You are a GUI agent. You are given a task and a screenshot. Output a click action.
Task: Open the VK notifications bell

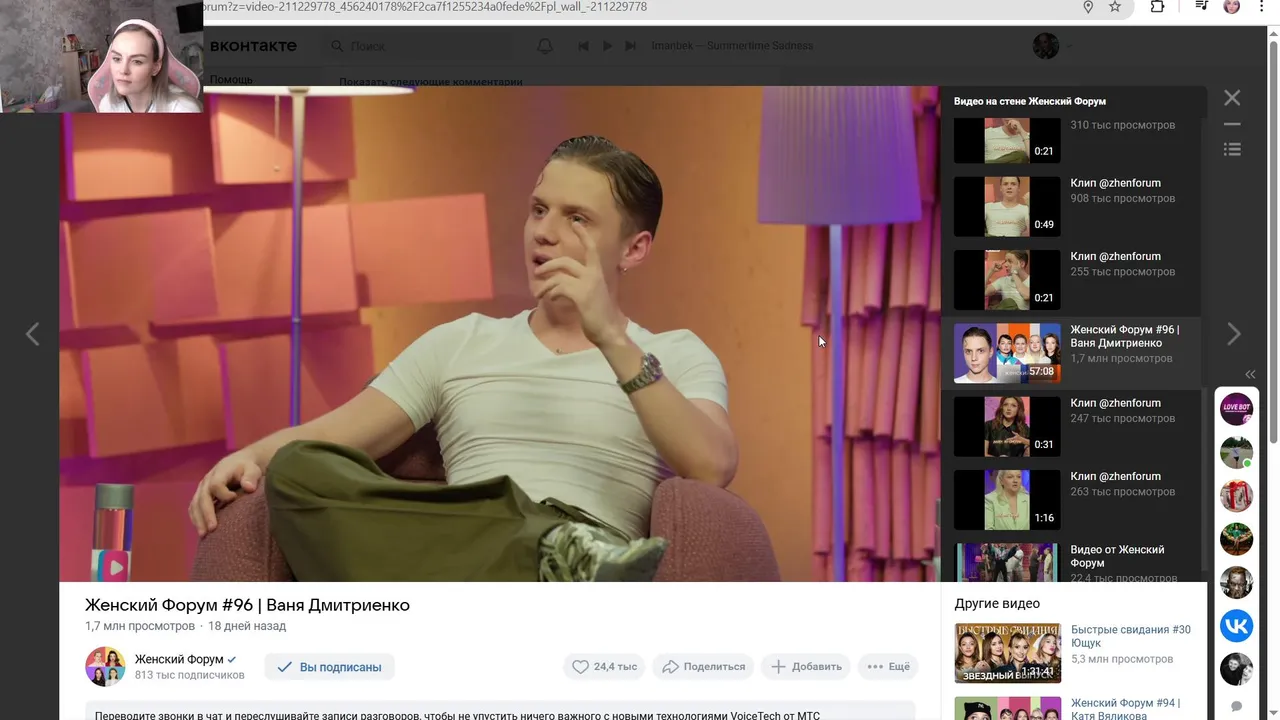[545, 46]
